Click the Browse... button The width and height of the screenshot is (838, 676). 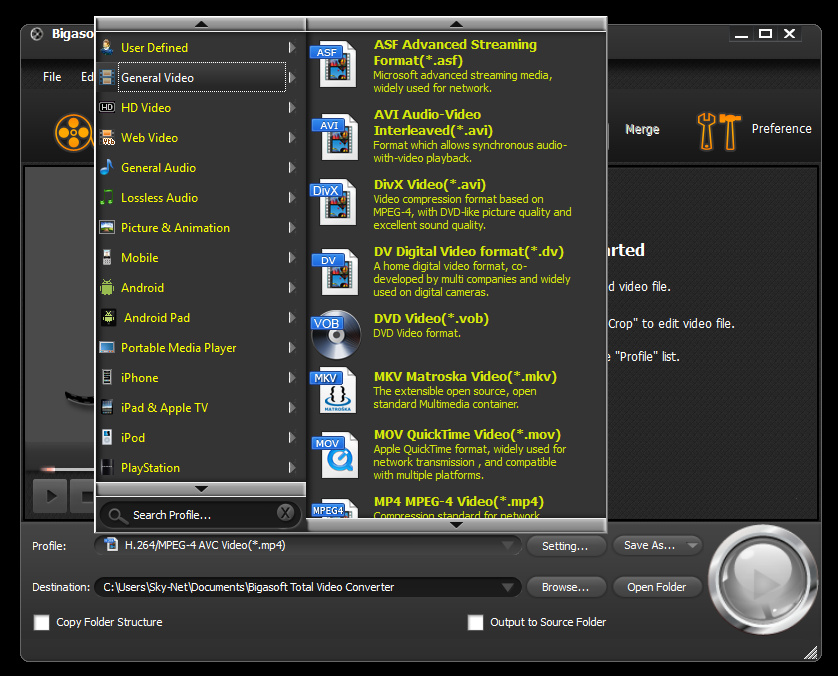coord(566,587)
